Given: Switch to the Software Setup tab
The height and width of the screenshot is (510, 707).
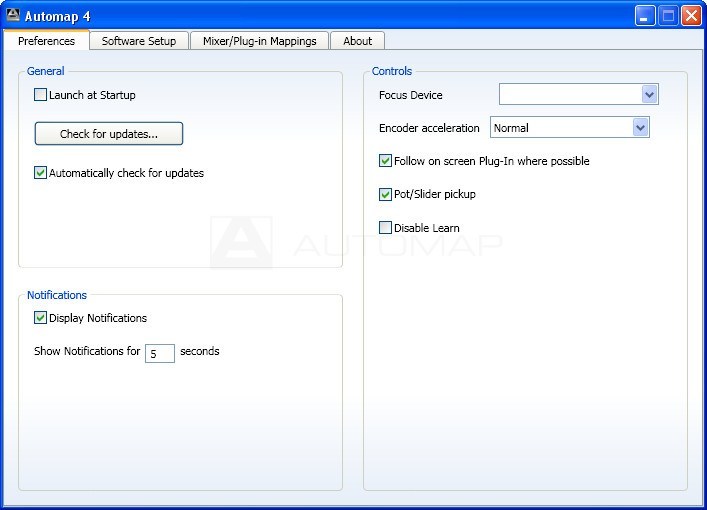Looking at the screenshot, I should [x=139, y=41].
